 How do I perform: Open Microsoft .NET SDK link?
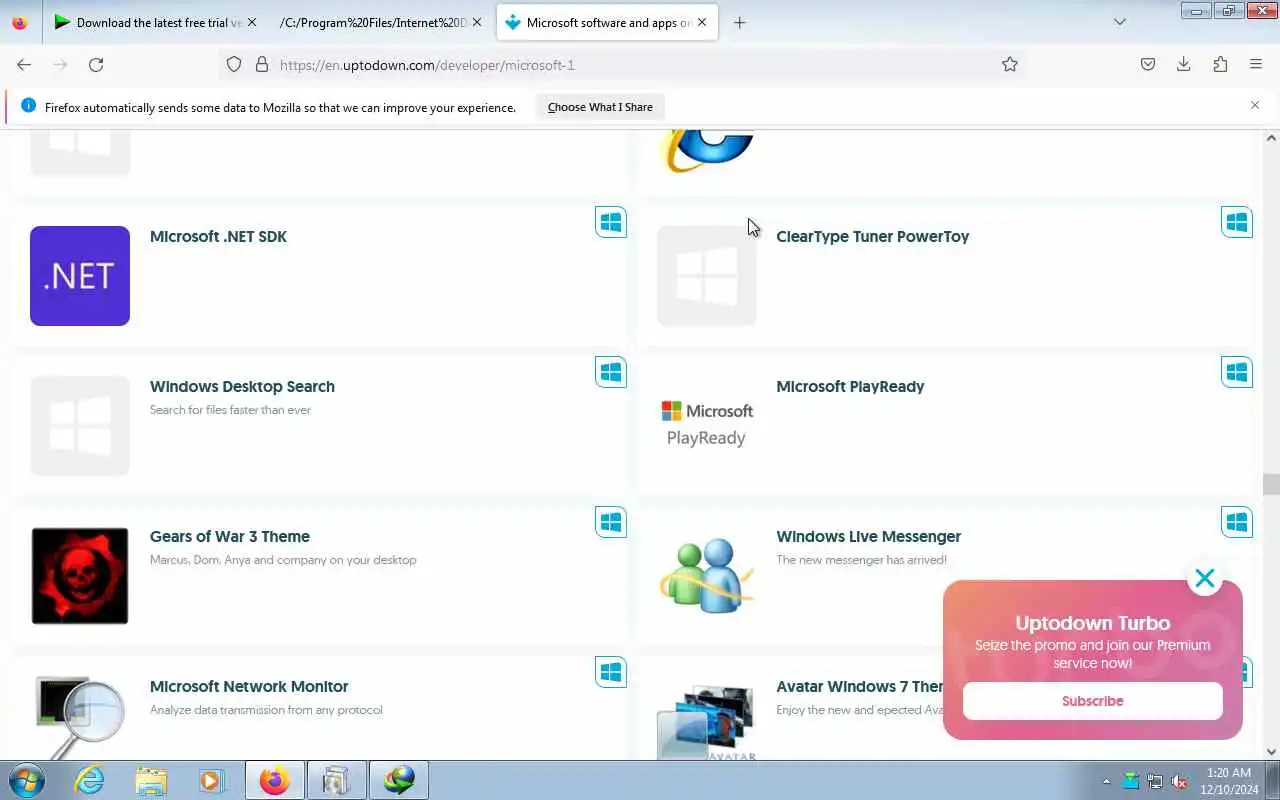pos(218,237)
